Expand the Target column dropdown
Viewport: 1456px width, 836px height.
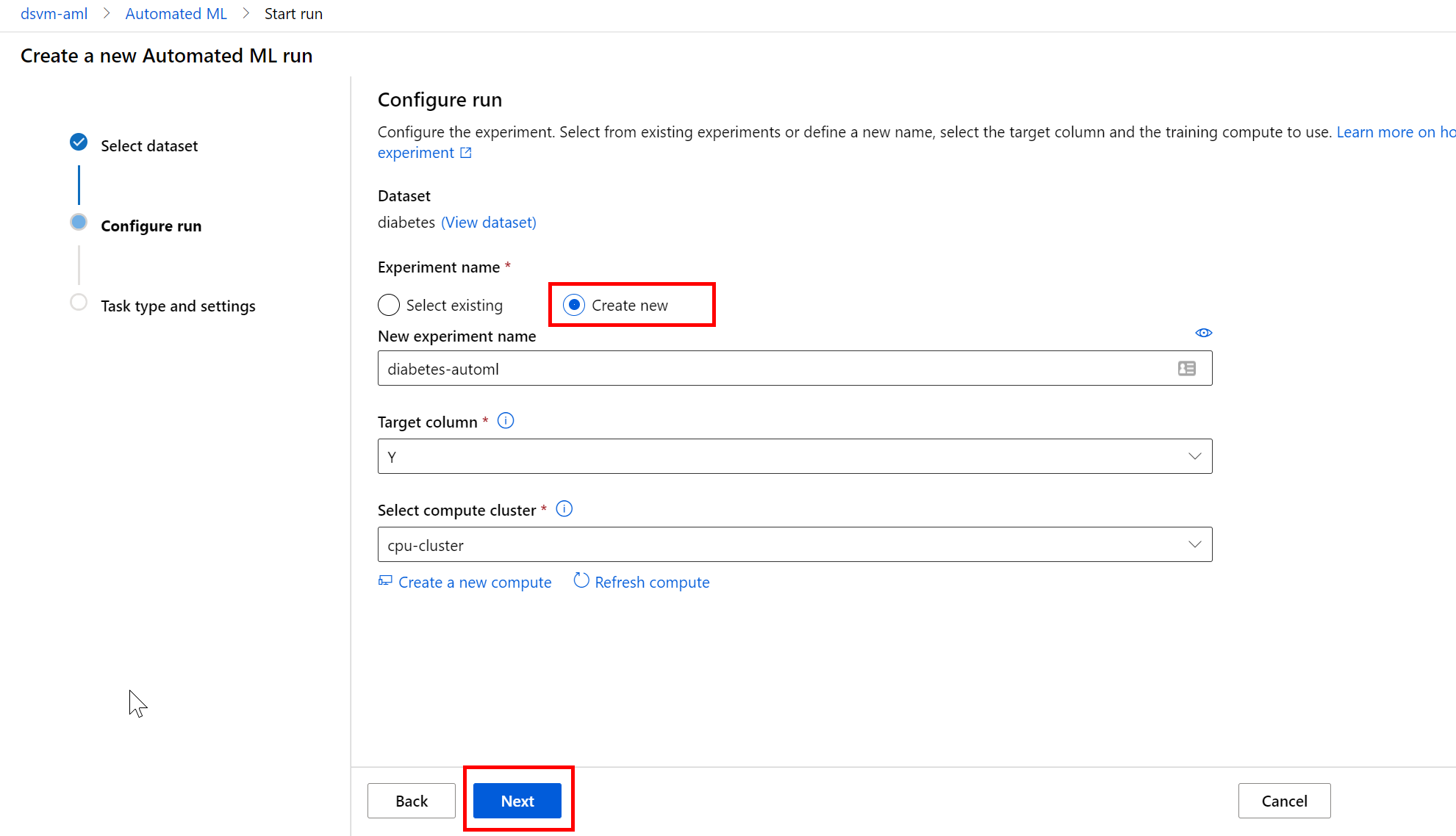(x=795, y=456)
